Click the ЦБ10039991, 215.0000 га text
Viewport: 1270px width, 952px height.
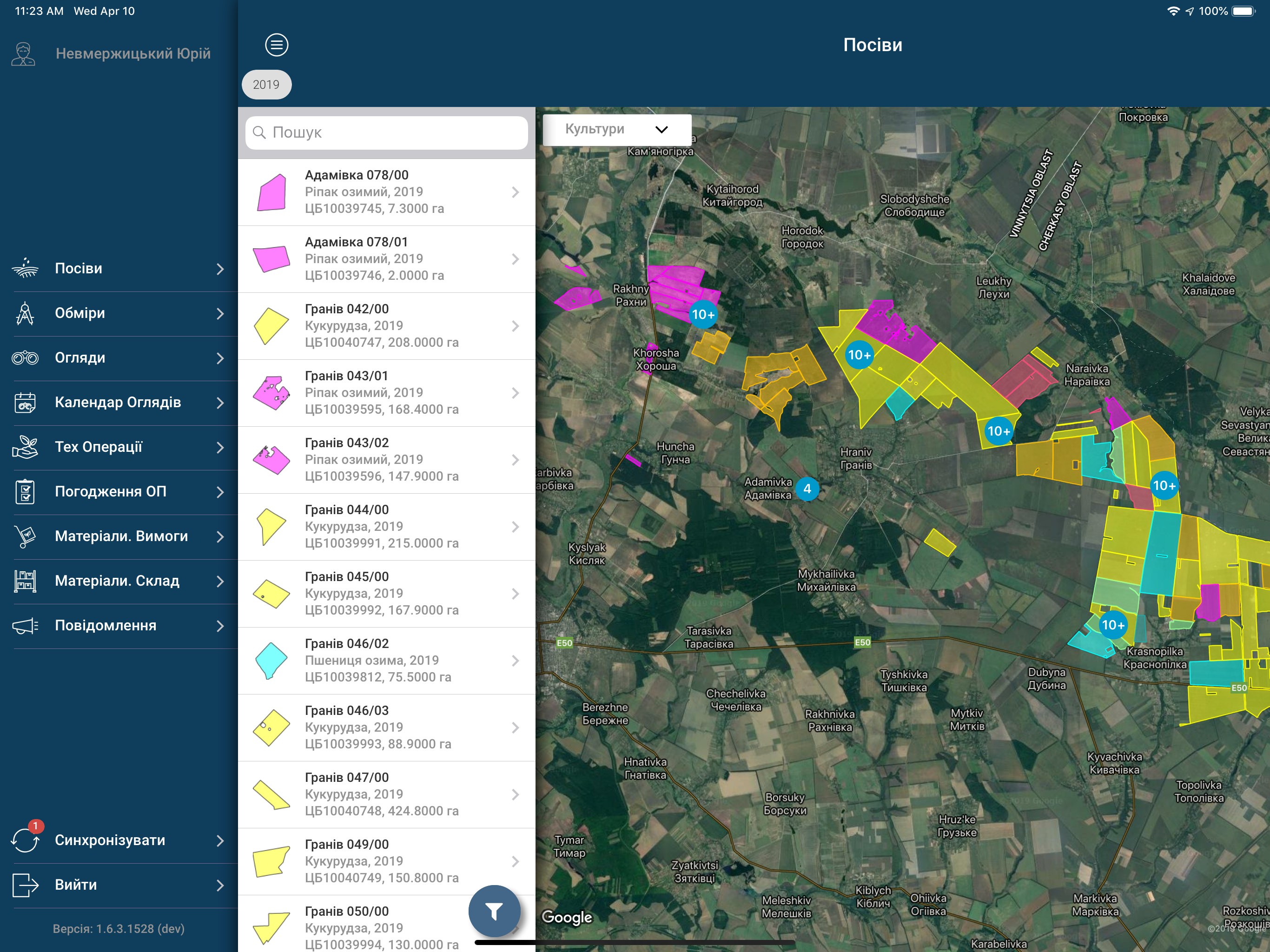(x=381, y=543)
